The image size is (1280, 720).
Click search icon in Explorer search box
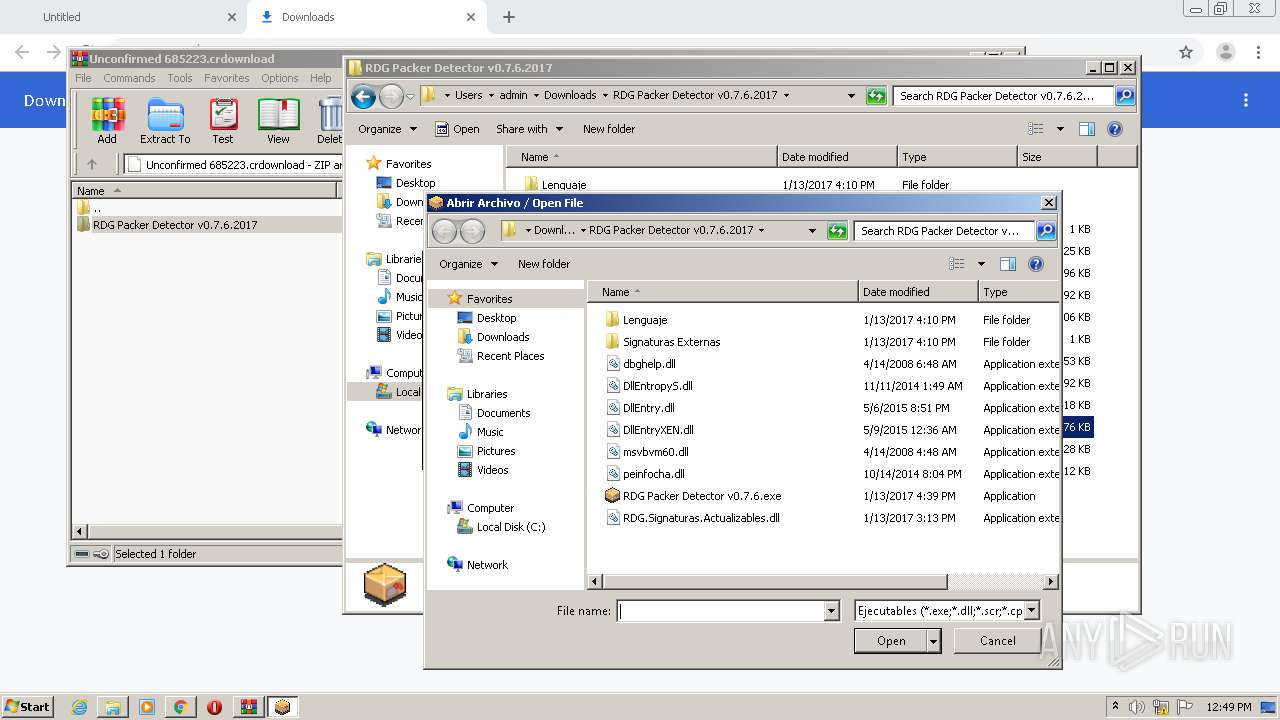[1125, 96]
